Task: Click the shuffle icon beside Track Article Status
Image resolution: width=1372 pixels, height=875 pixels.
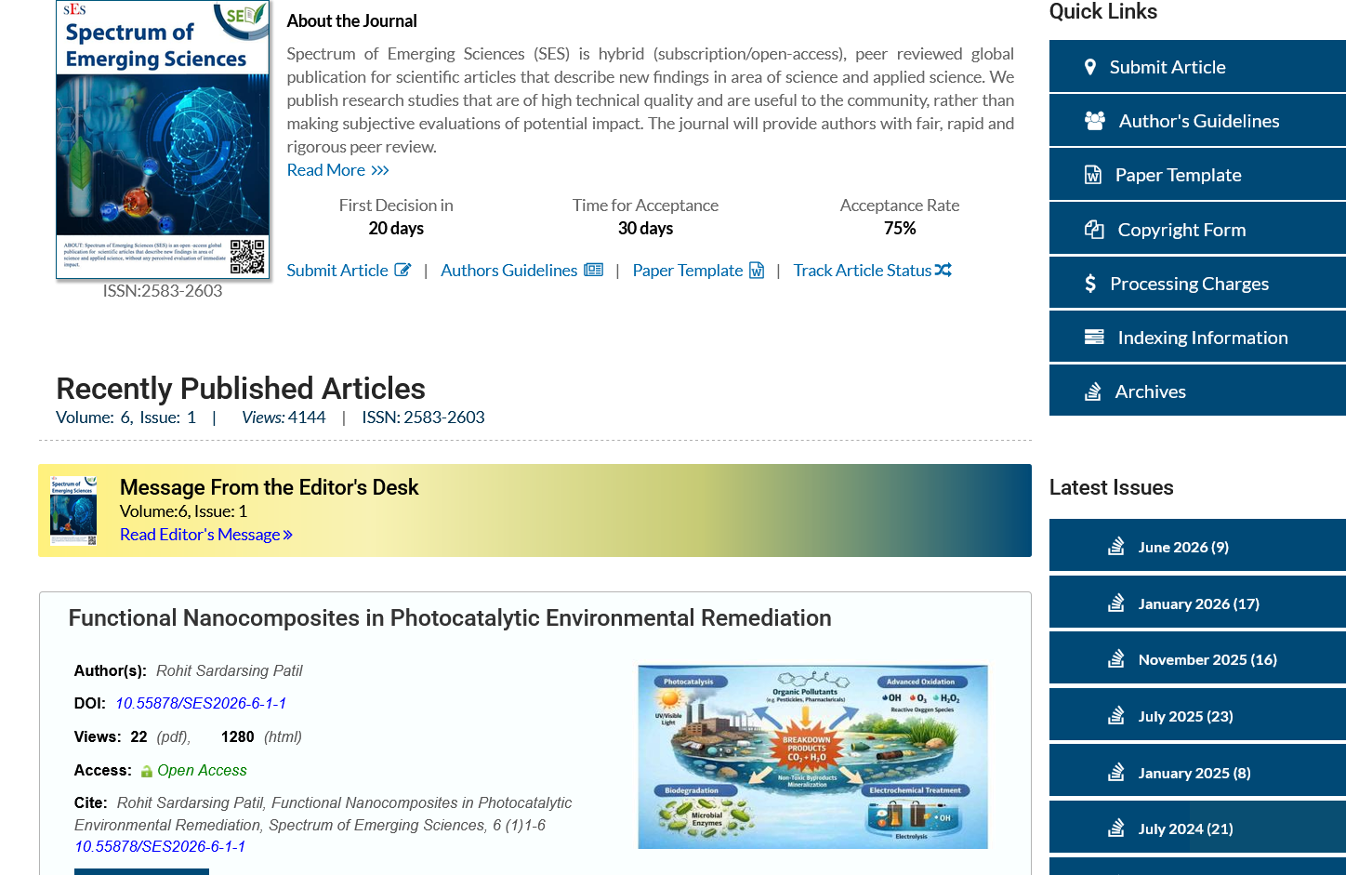Action: [943, 271]
